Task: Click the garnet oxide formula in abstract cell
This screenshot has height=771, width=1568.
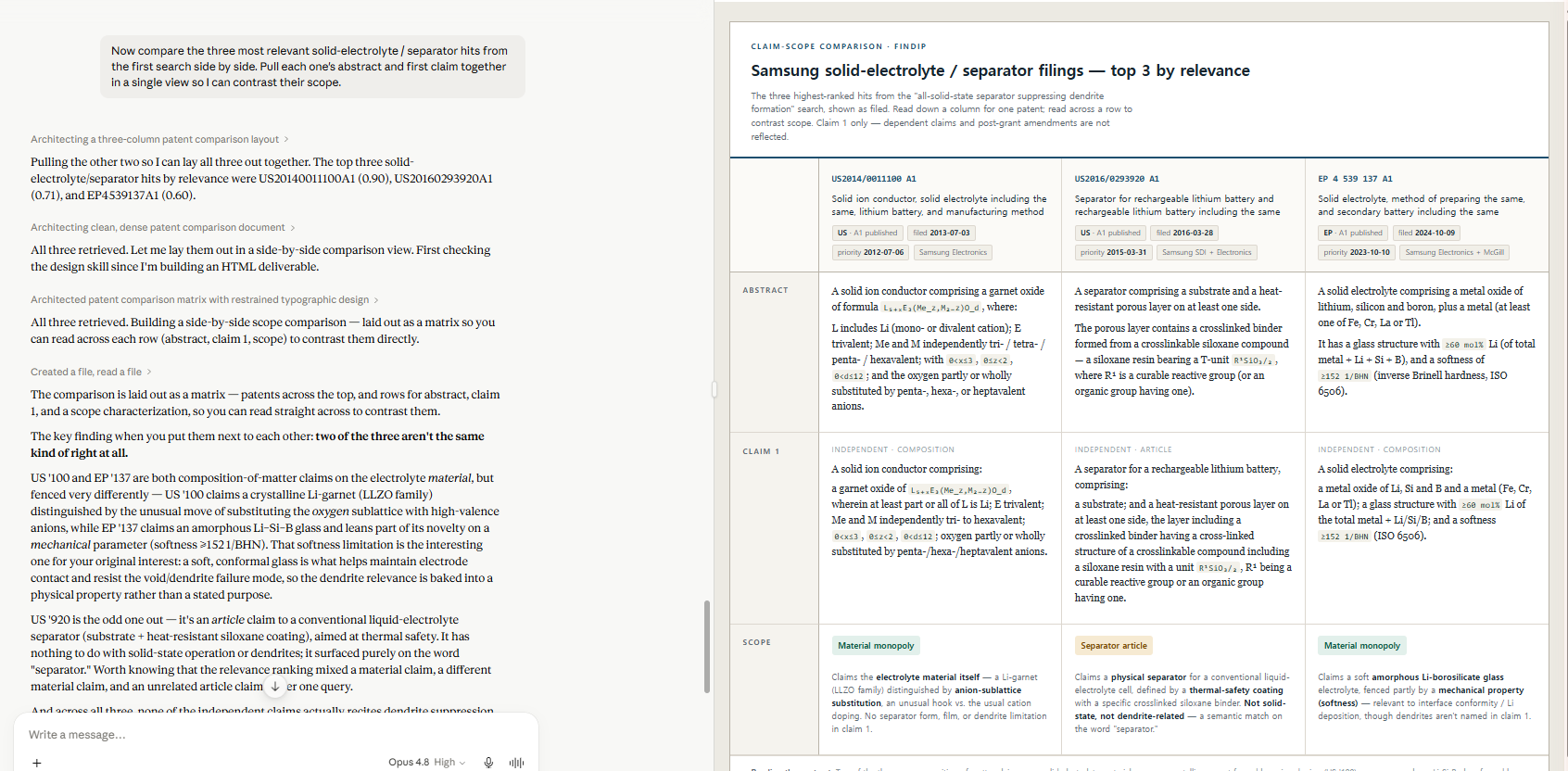Action: [x=931, y=308]
